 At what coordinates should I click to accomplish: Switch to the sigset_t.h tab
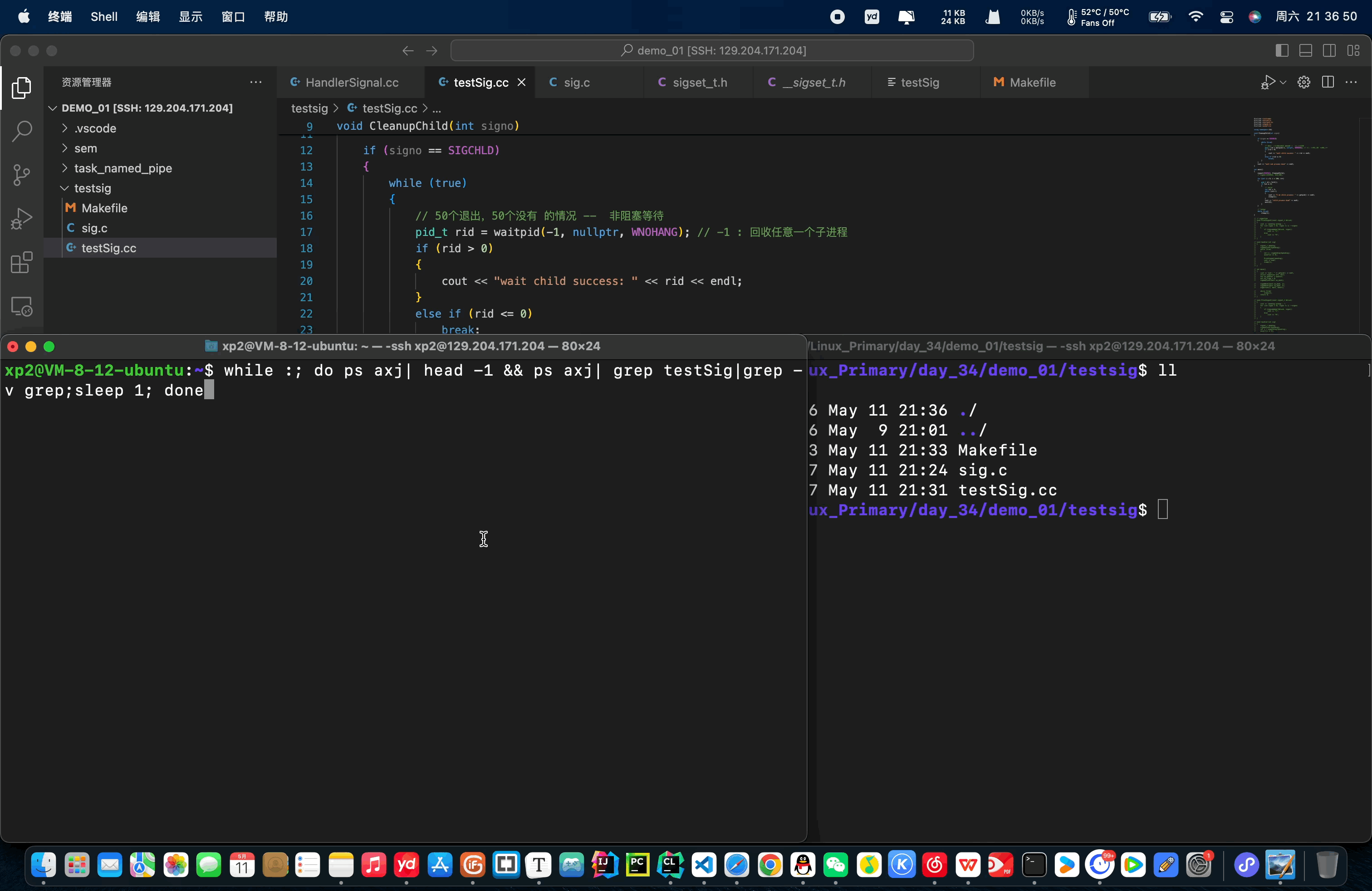click(698, 83)
